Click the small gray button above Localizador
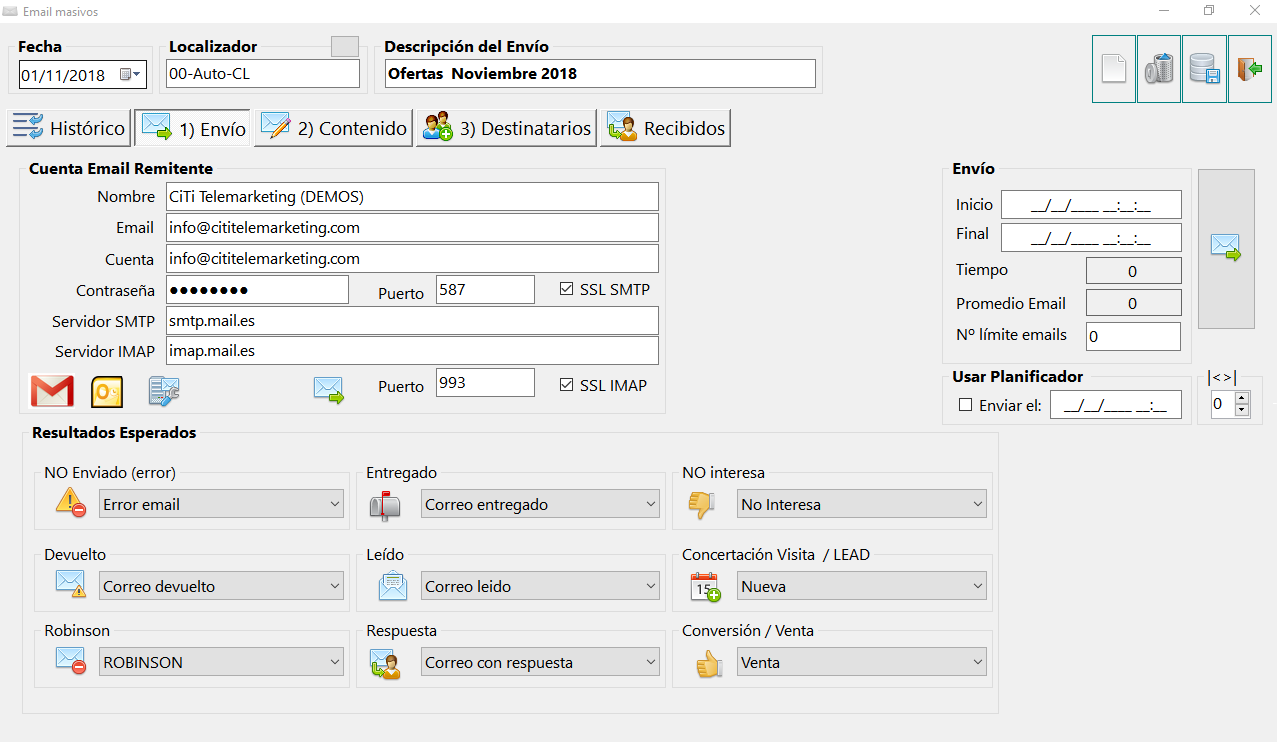Image resolution: width=1277 pixels, height=742 pixels. [x=345, y=46]
